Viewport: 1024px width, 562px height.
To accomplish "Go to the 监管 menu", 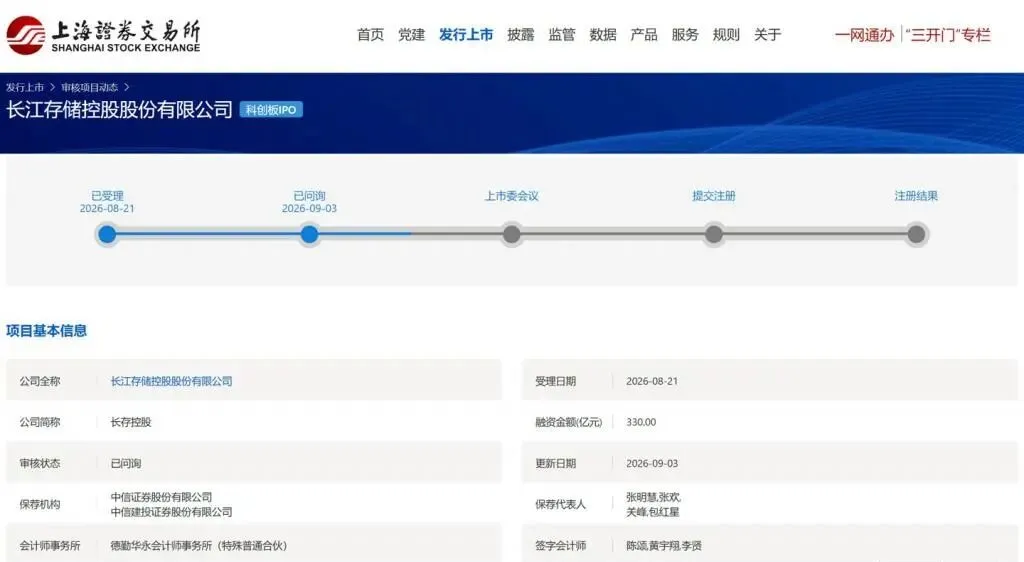I will point(562,35).
